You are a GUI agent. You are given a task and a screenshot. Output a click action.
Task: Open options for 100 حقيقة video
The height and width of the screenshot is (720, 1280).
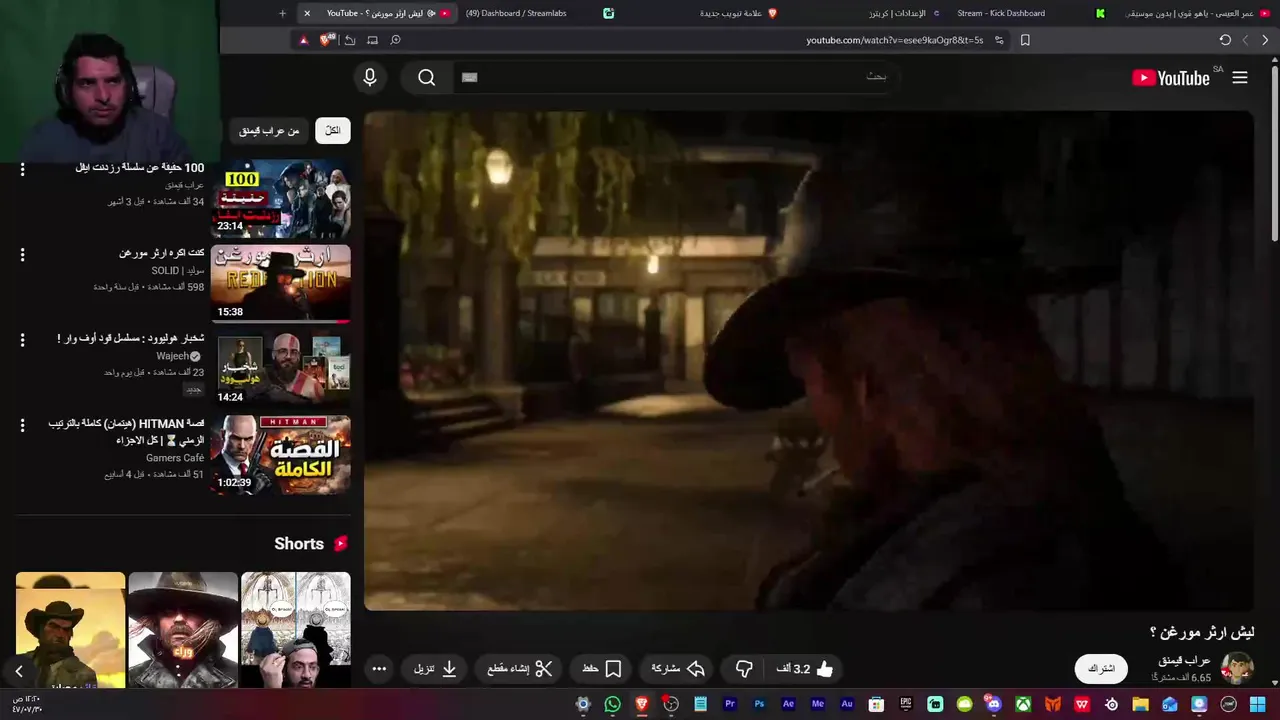coord(22,169)
